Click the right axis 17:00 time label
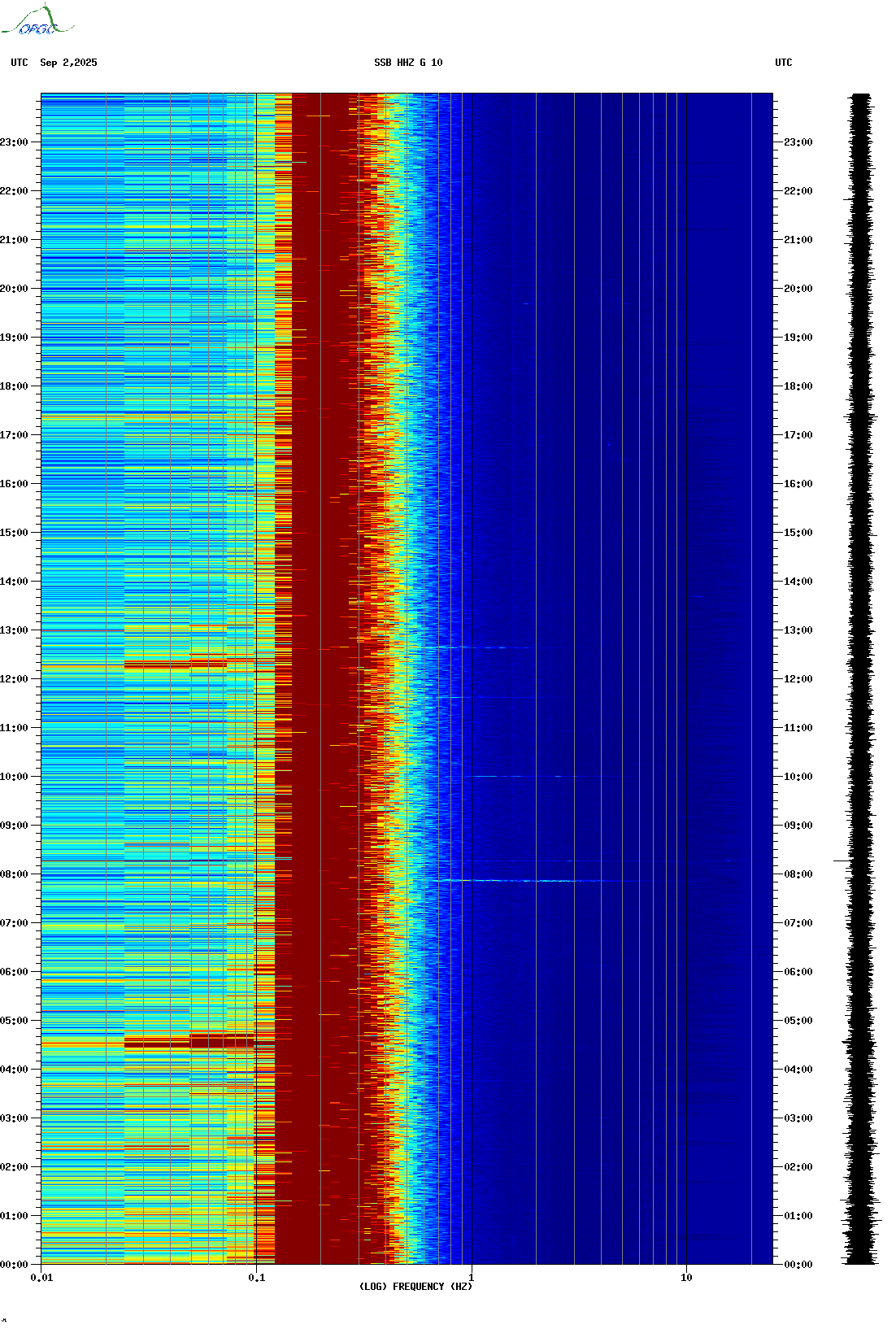The image size is (896, 1329). [798, 435]
